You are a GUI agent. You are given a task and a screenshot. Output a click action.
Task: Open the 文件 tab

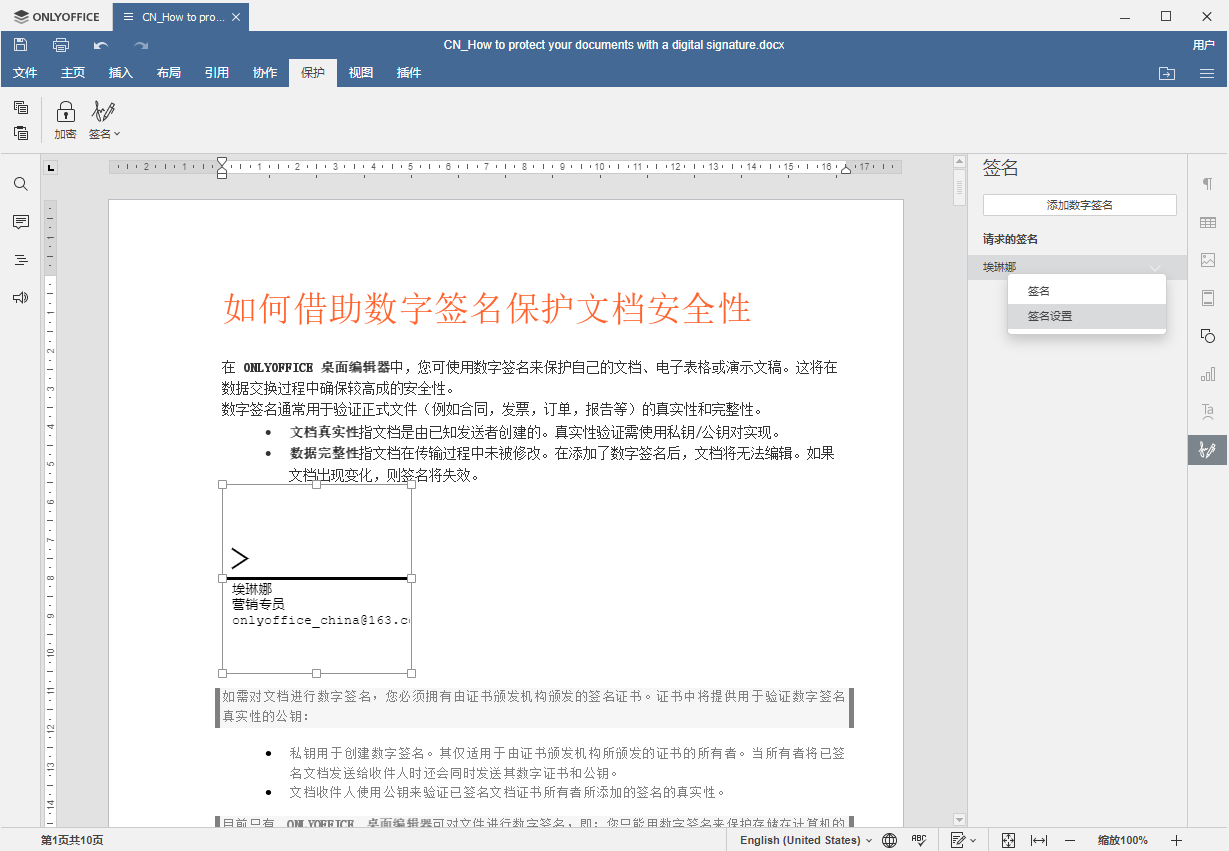(25, 73)
